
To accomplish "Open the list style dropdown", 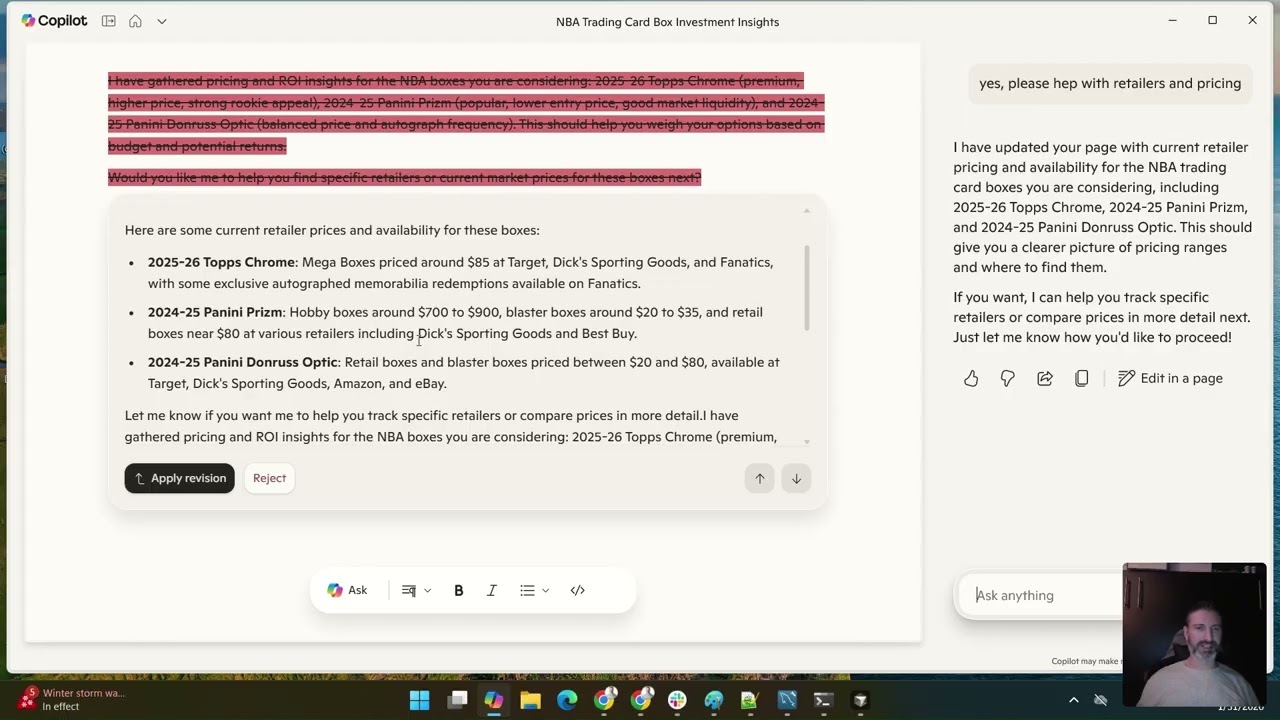I will click(x=534, y=590).
